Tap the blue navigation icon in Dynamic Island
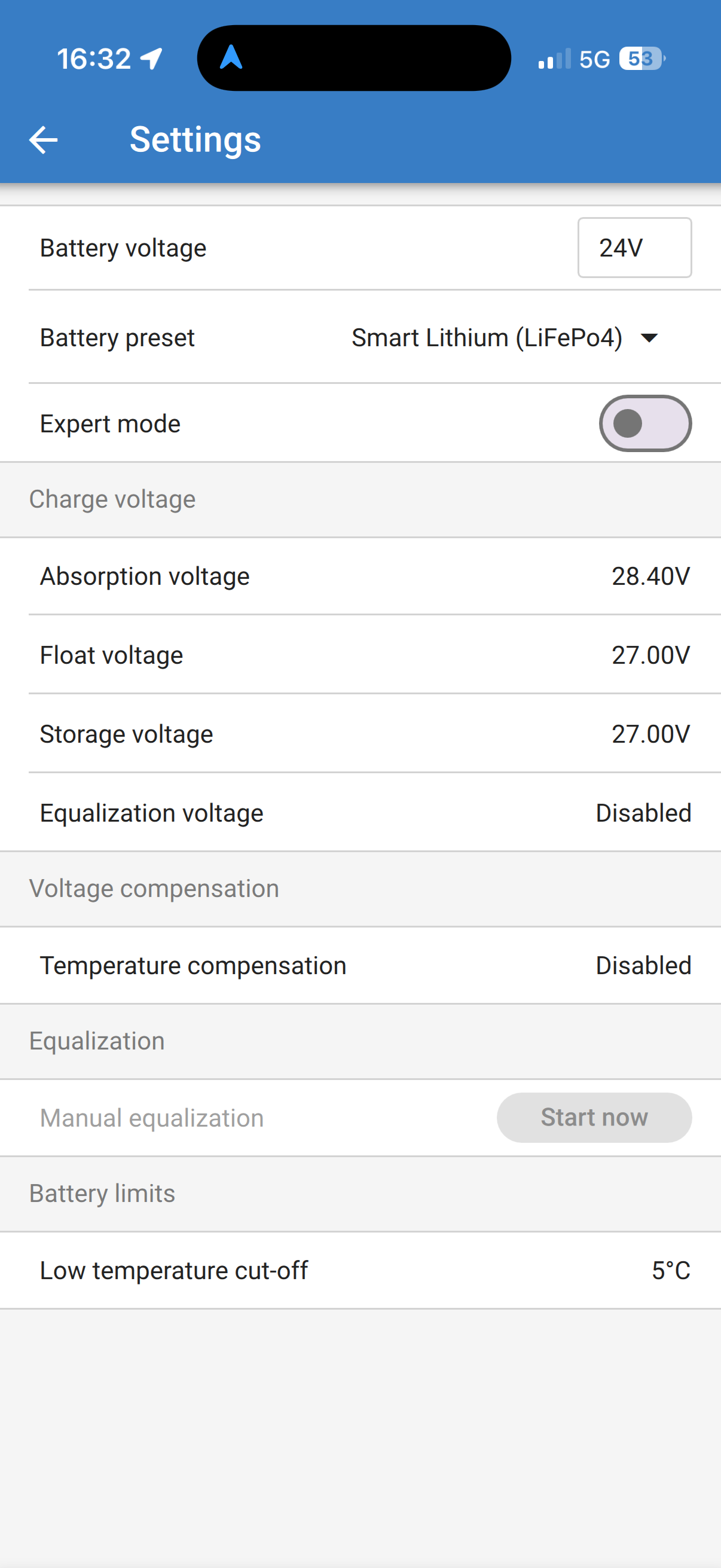The image size is (721, 1568). tap(231, 58)
